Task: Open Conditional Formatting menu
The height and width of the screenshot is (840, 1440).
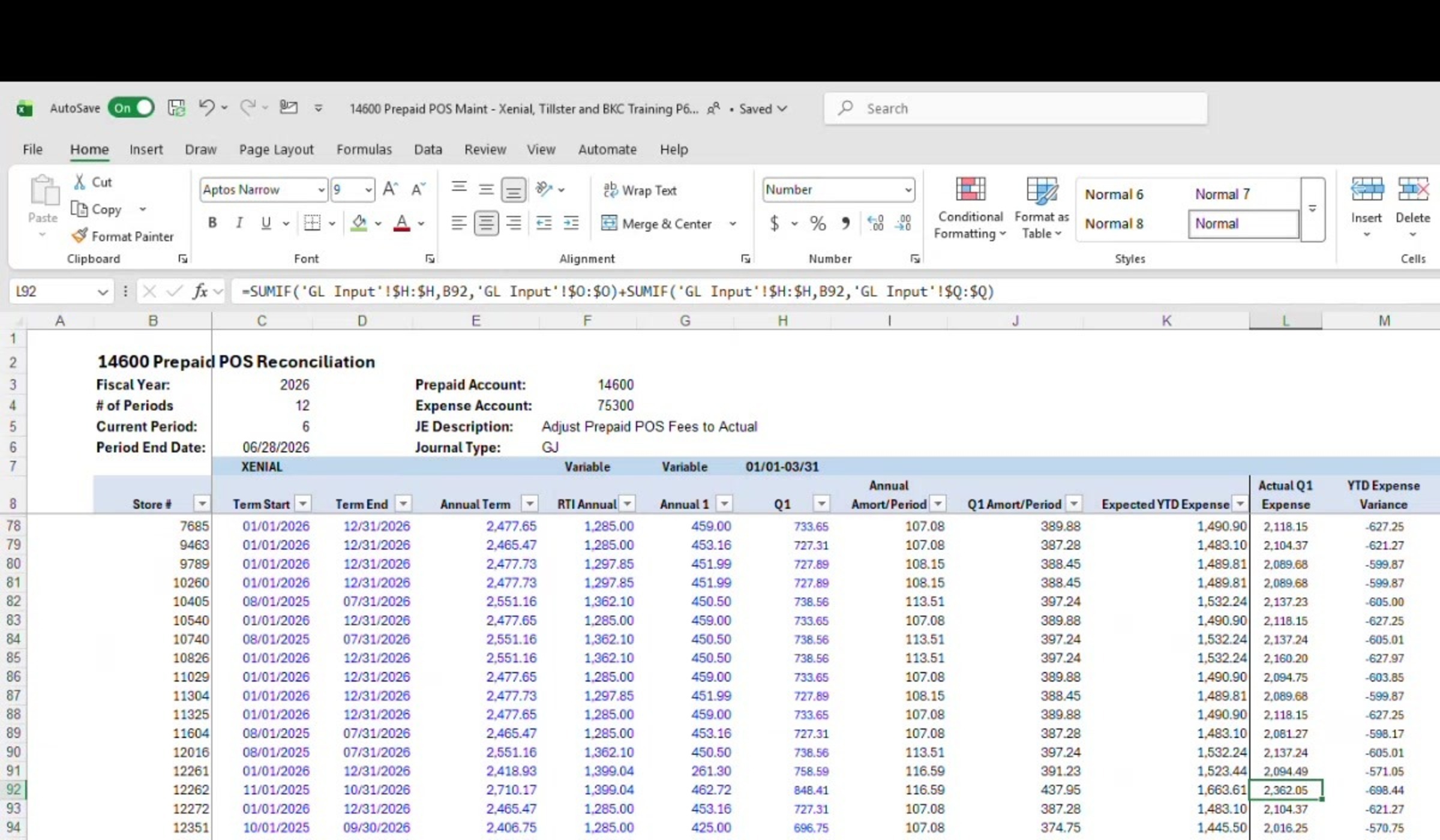Action: pos(970,208)
